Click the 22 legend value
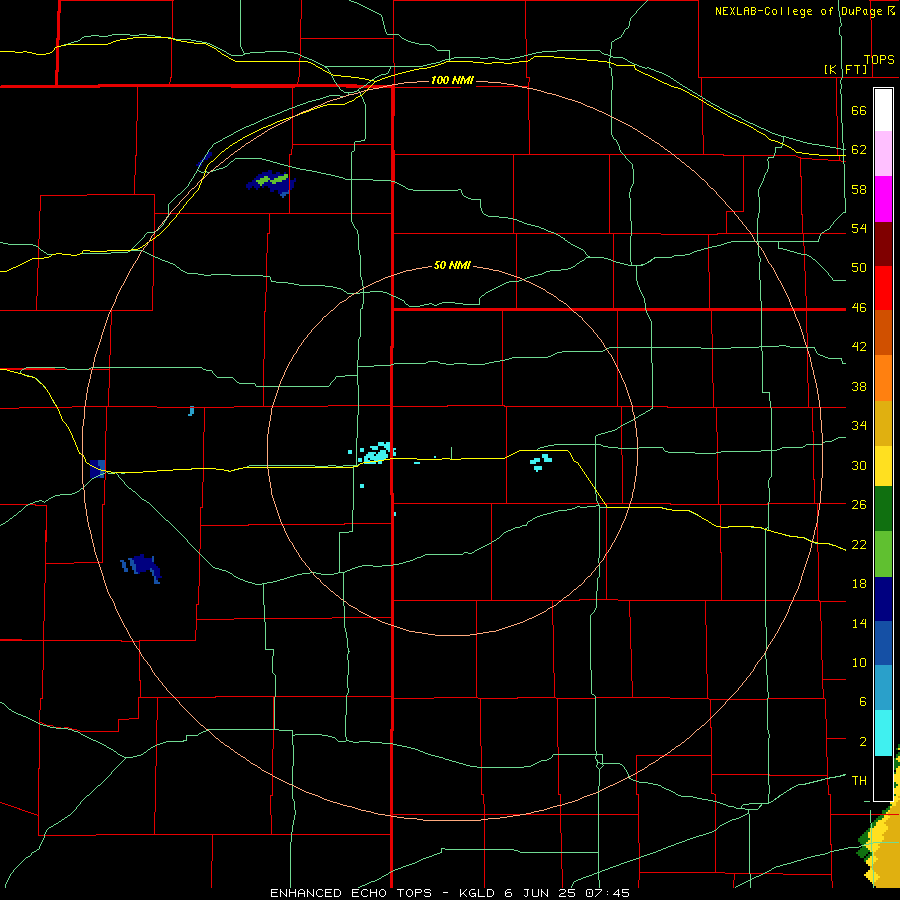 coord(859,544)
